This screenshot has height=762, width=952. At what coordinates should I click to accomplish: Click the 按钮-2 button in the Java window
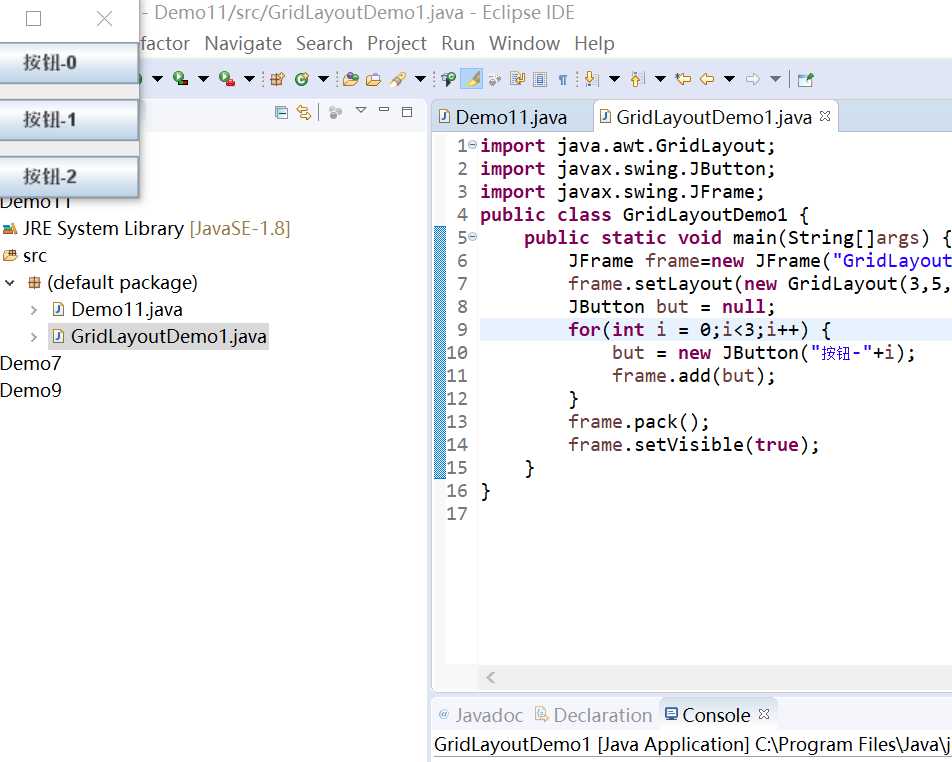[x=69, y=176]
